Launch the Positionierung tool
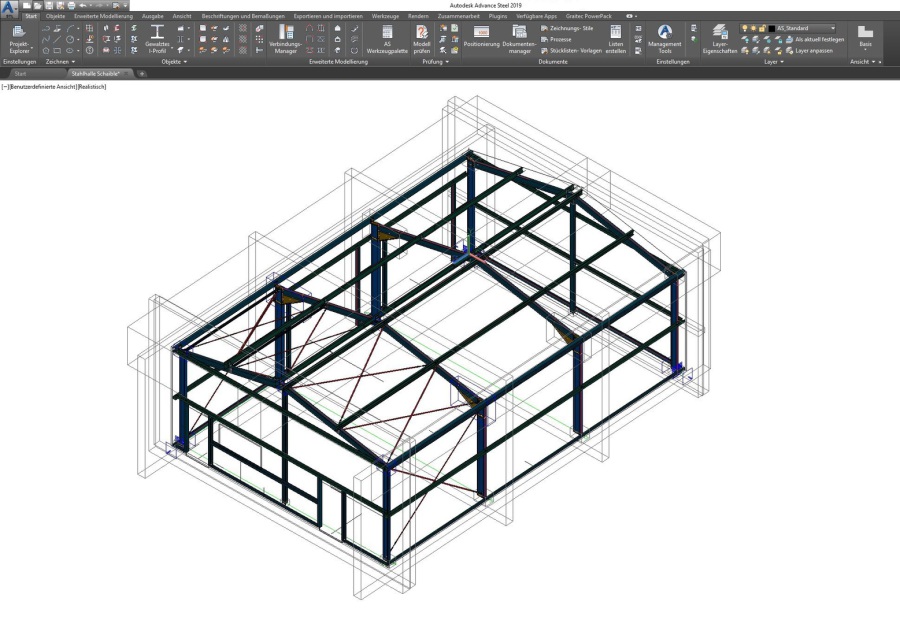 481,38
